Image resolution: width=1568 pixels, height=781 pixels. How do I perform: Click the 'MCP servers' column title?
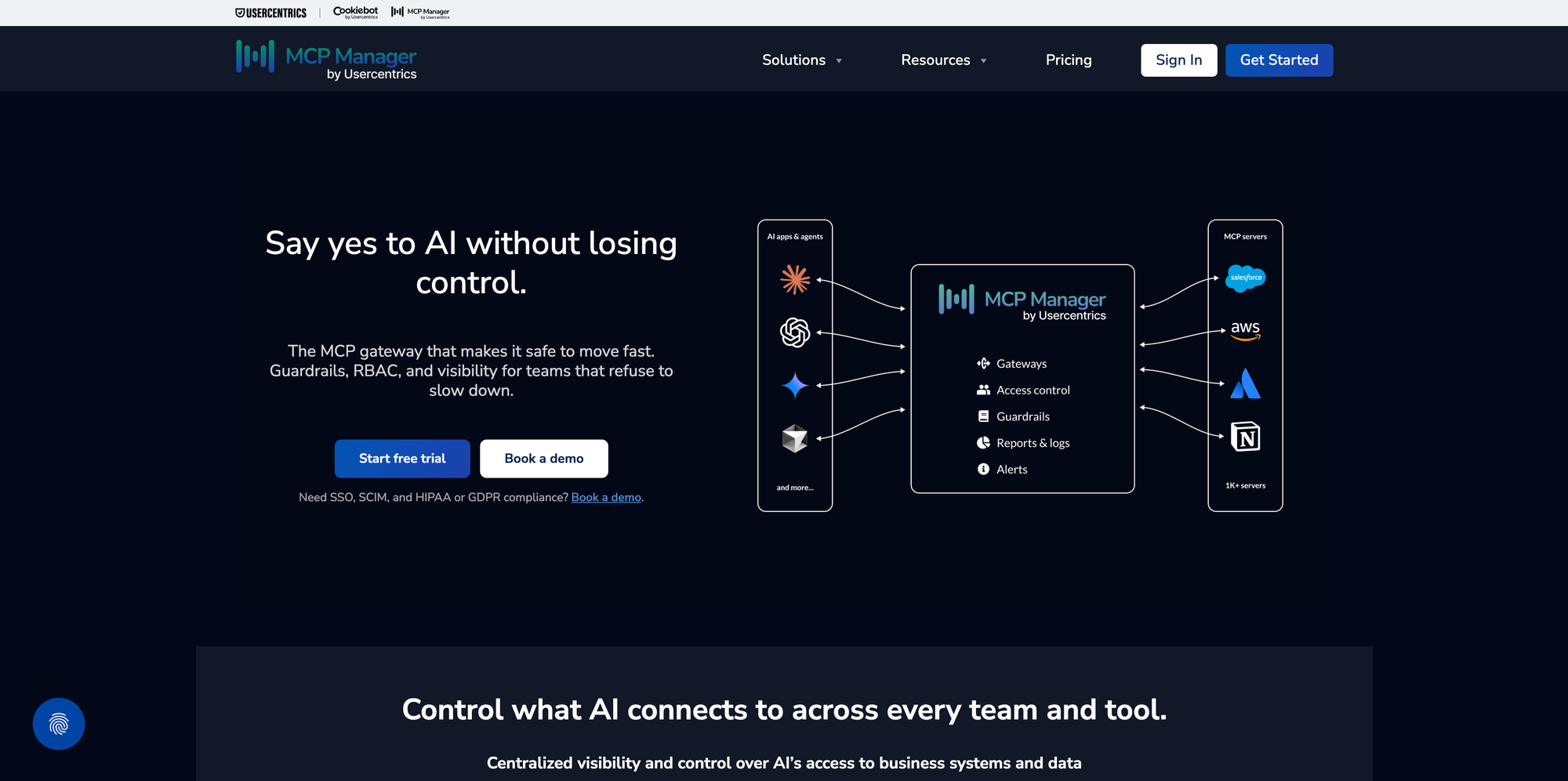(1246, 237)
